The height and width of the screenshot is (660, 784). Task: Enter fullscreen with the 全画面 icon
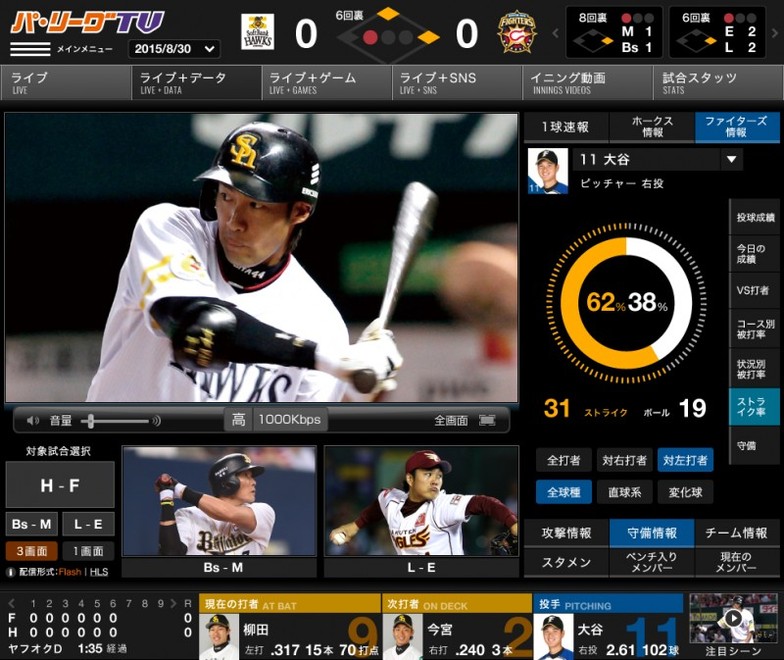487,421
